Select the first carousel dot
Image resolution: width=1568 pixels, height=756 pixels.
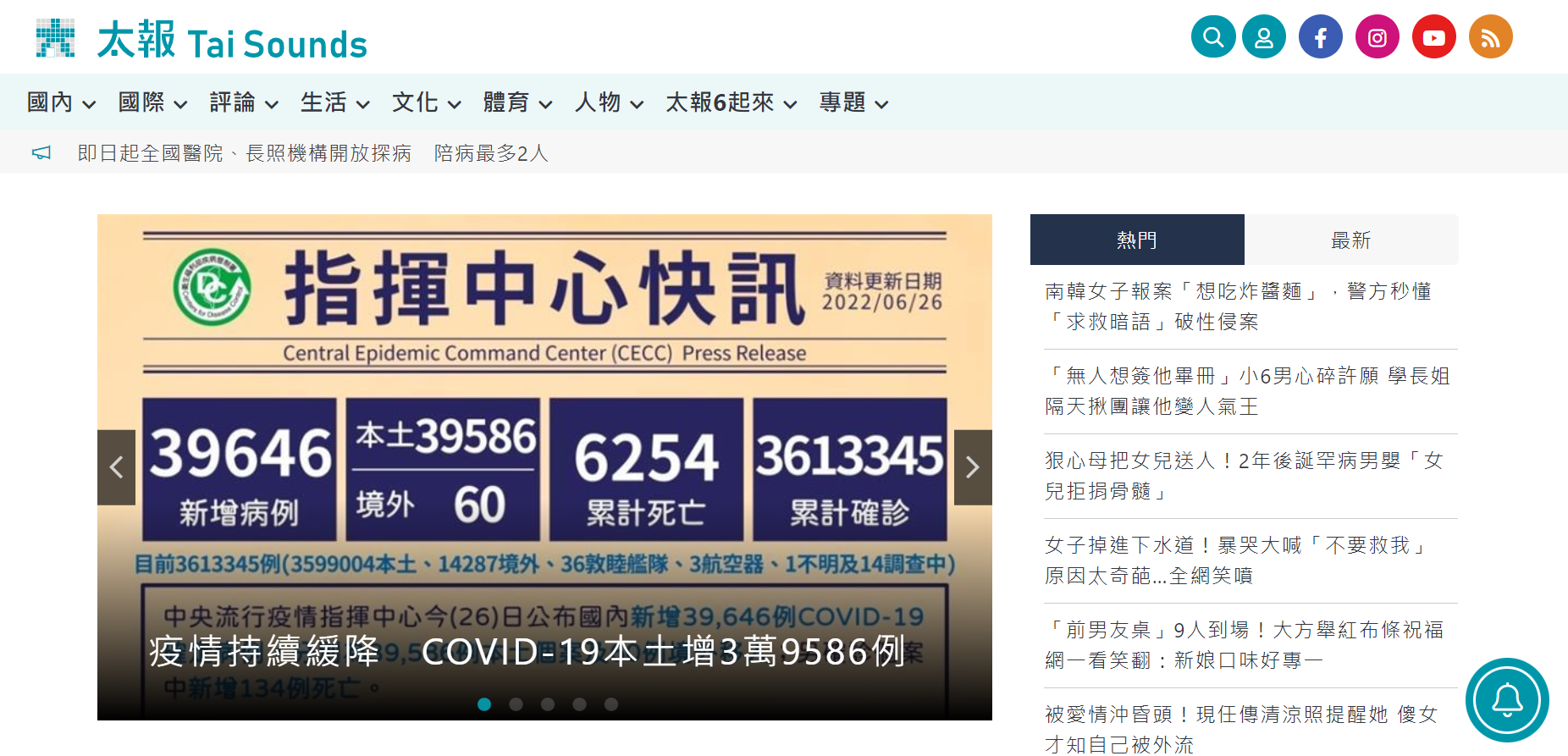(484, 704)
